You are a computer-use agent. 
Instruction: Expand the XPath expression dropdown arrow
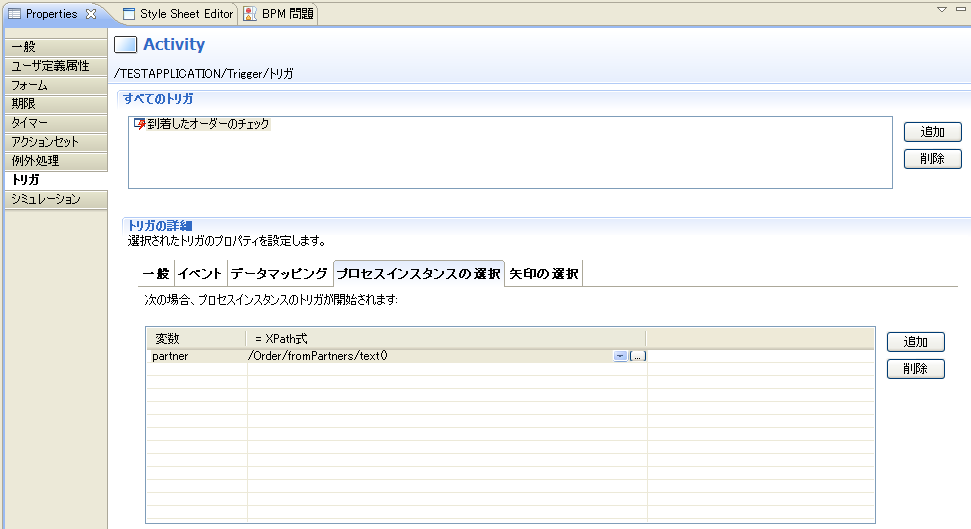620,356
